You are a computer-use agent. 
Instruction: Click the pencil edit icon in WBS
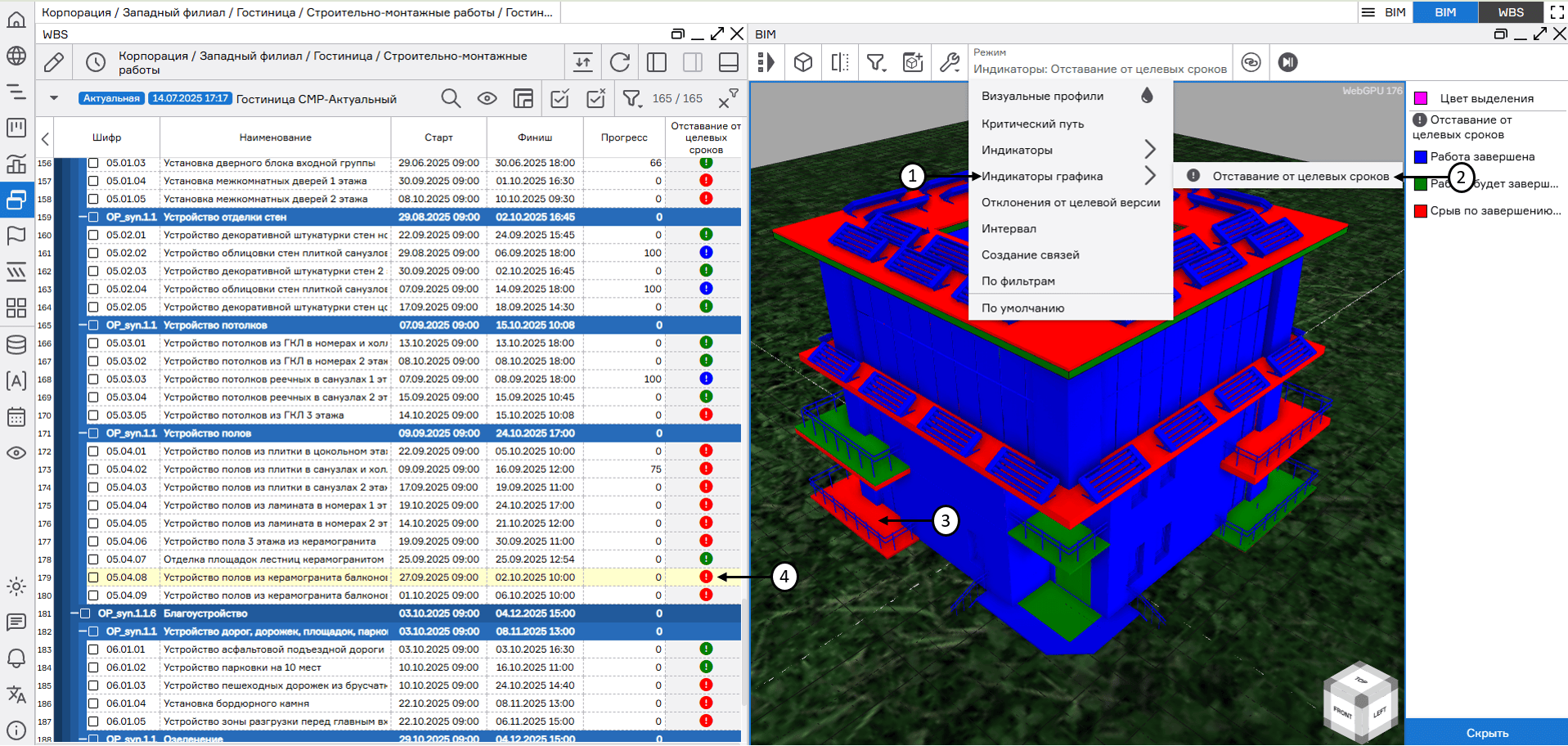tap(54, 62)
